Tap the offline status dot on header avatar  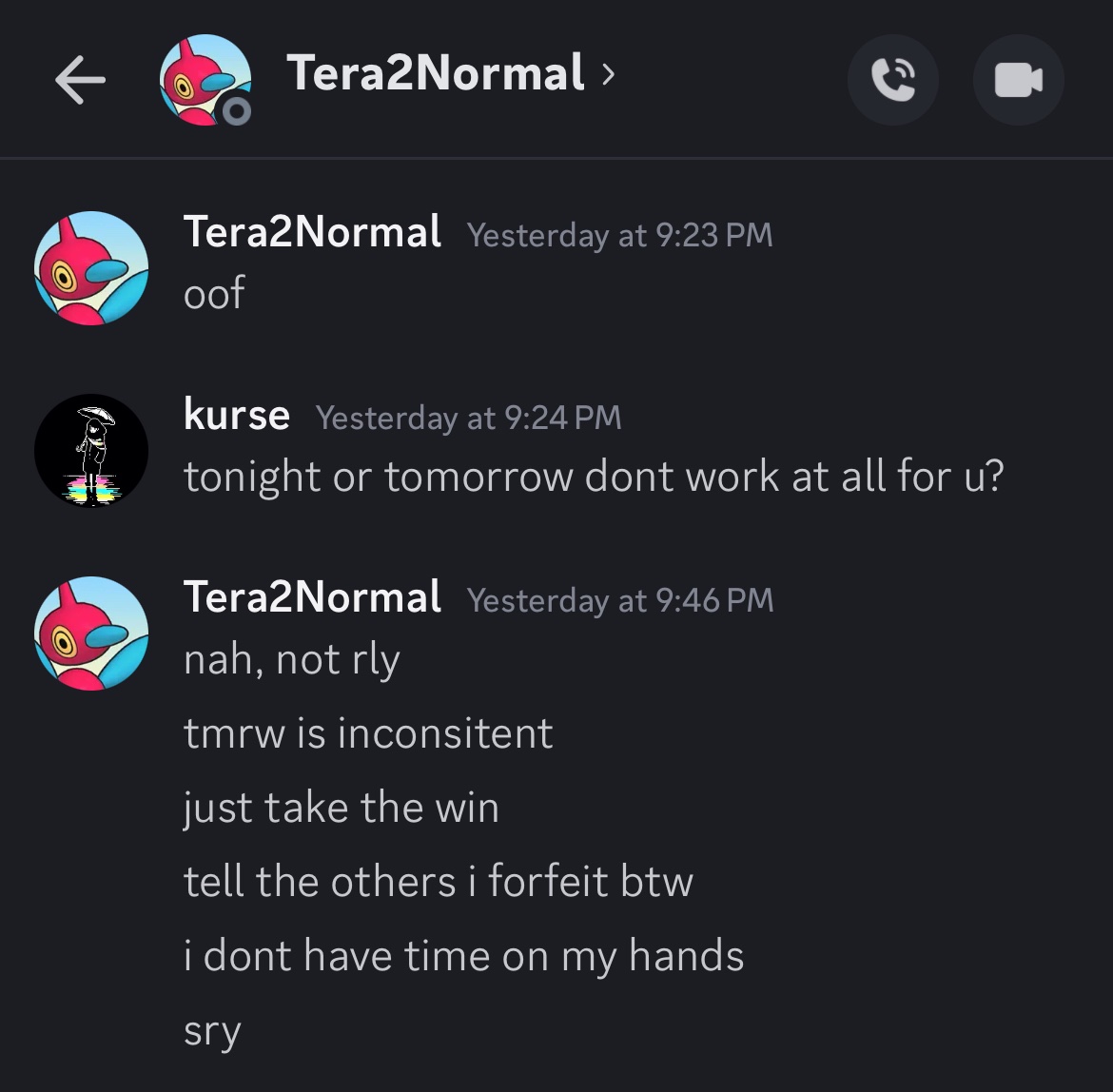(x=236, y=112)
